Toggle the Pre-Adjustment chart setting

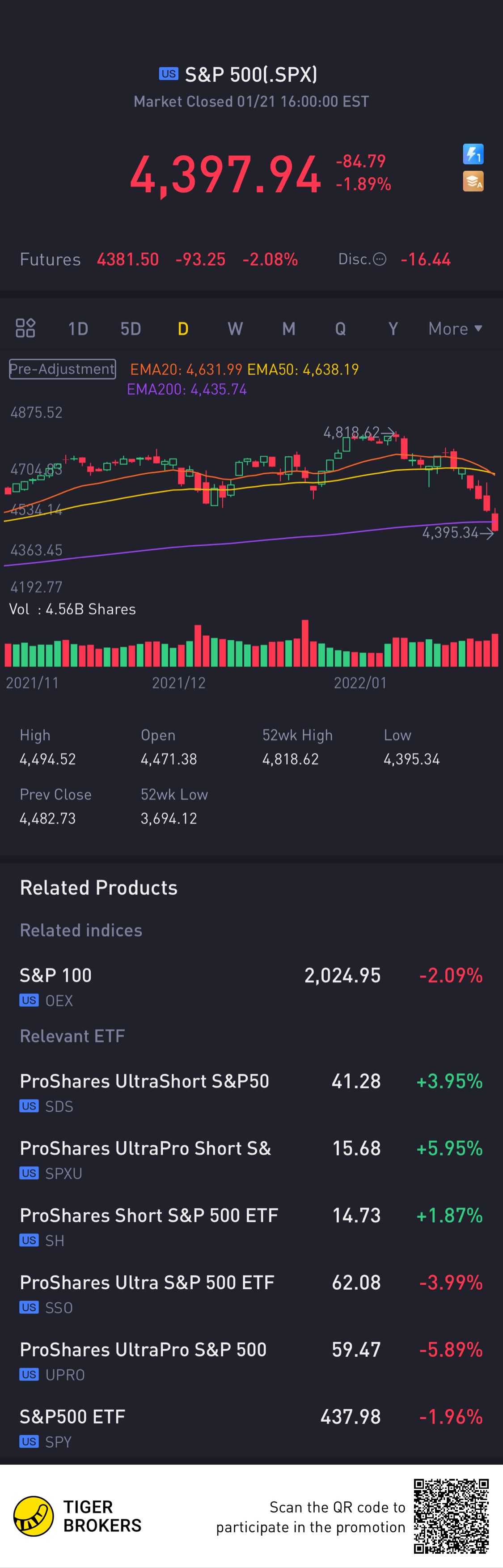tap(62, 369)
